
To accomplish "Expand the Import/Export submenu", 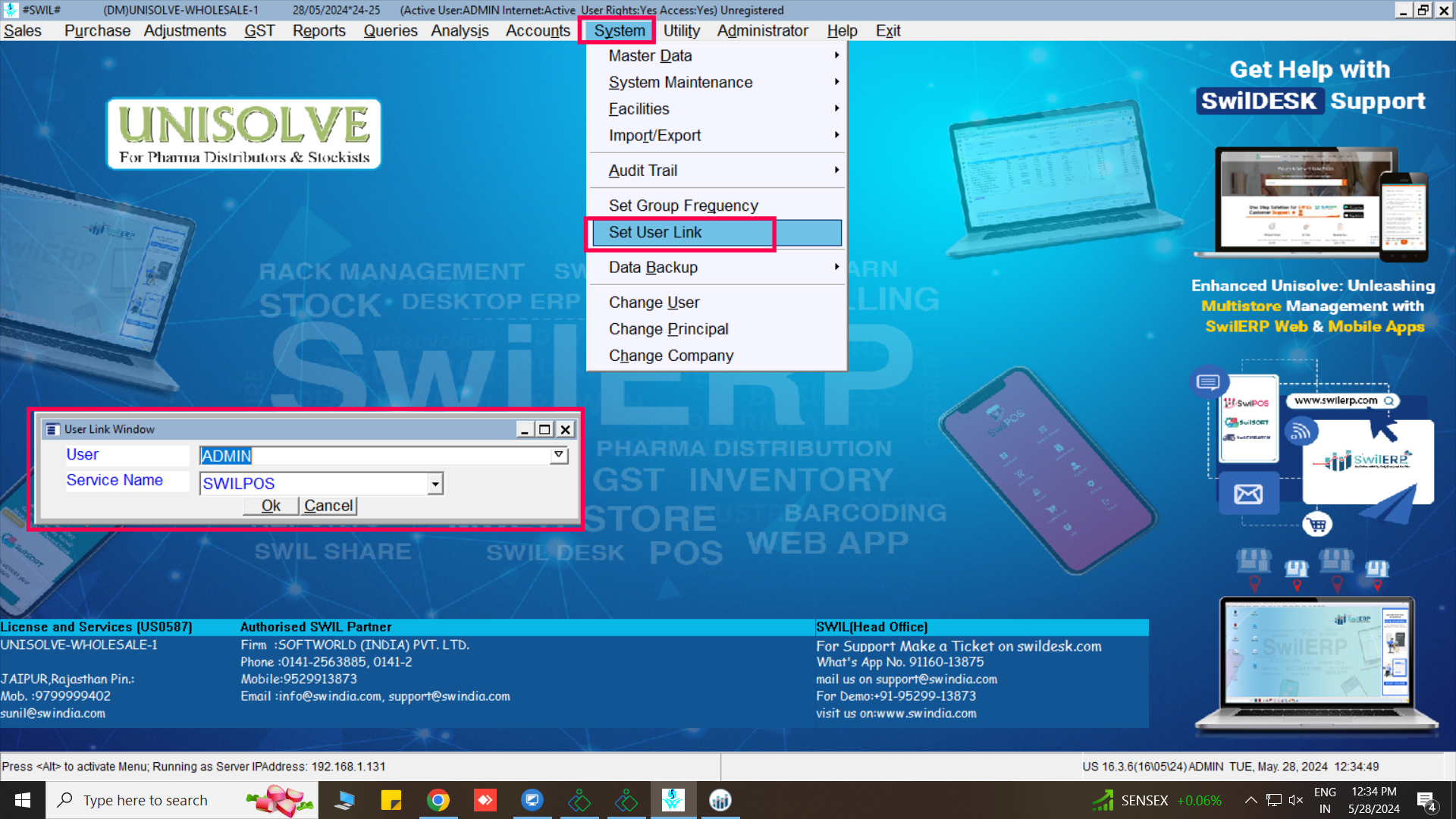I will (717, 135).
